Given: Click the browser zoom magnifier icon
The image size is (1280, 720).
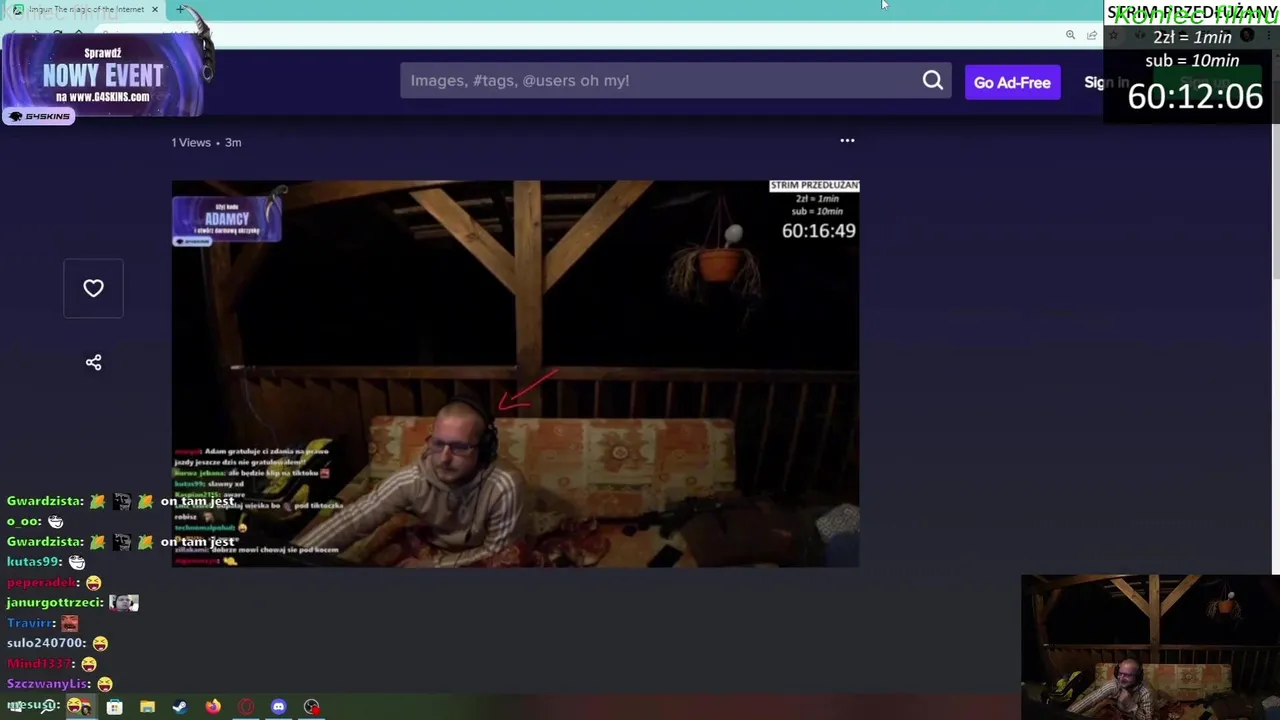Looking at the screenshot, I should pos(1070,35).
